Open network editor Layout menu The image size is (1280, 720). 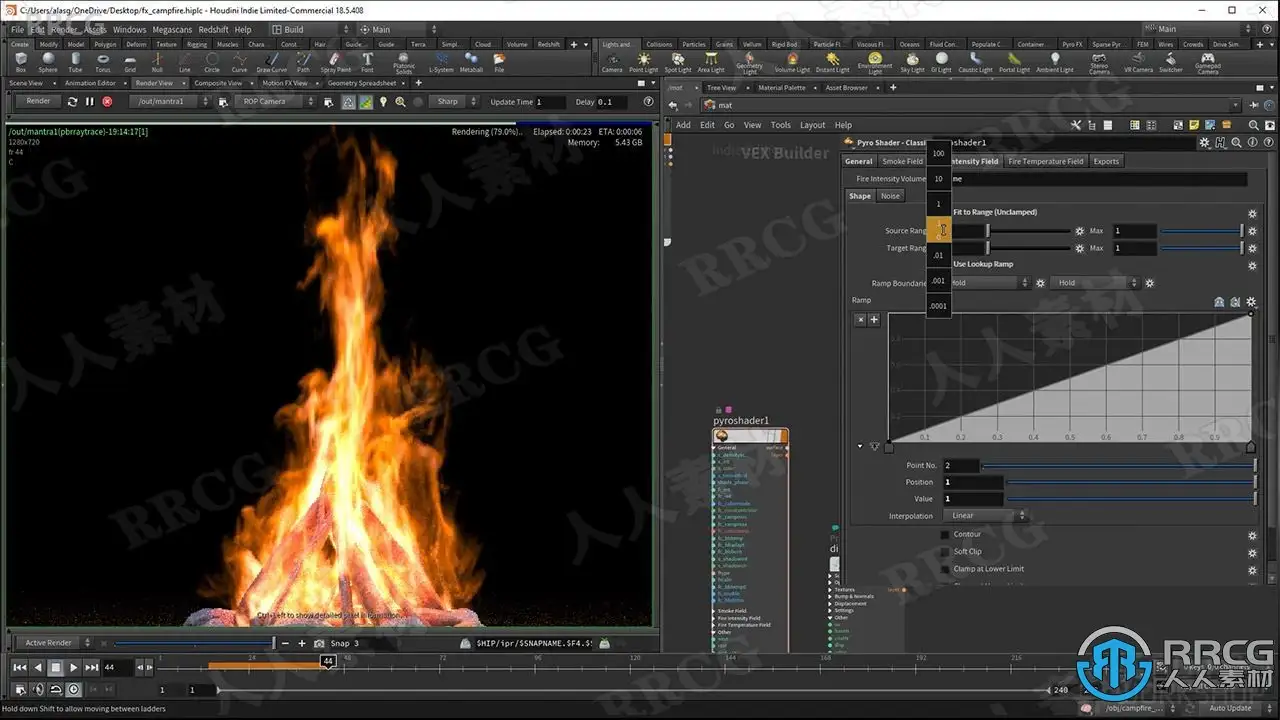click(812, 125)
